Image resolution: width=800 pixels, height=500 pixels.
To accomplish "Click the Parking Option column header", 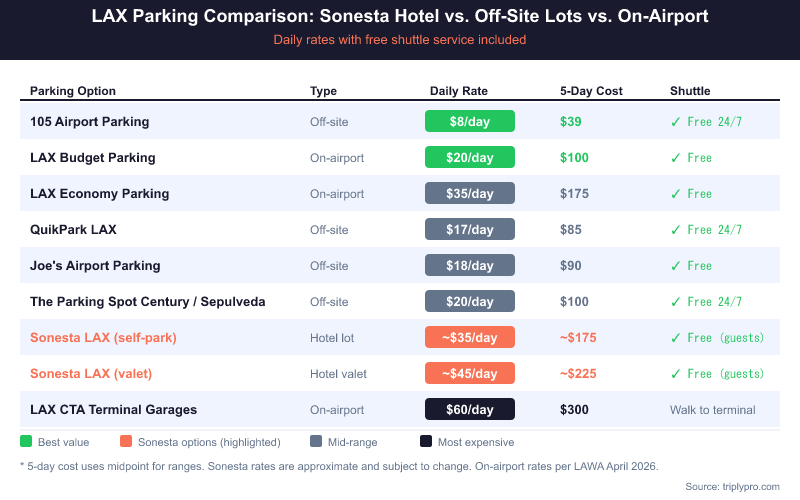I will pyautogui.click(x=73, y=91).
